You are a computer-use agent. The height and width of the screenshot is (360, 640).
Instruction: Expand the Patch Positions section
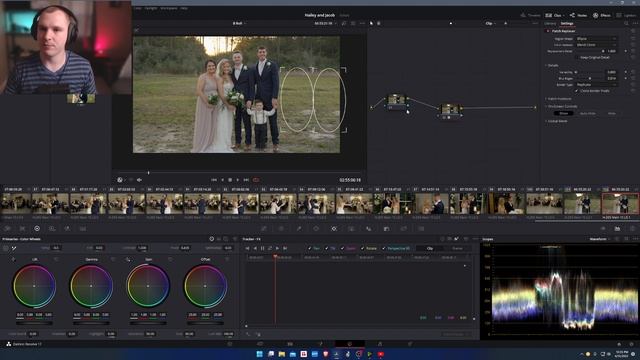(546, 99)
